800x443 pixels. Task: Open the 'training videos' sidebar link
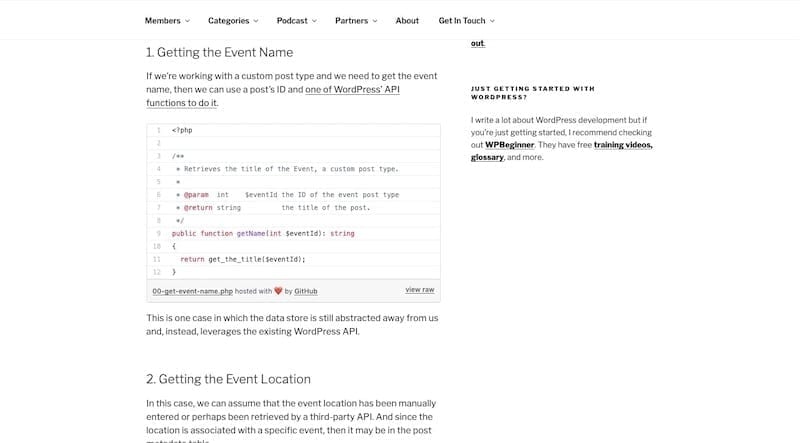tap(623, 145)
